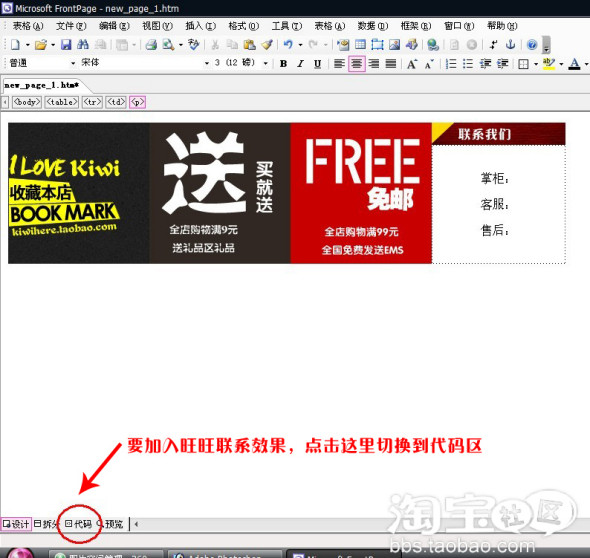The image size is (590, 558).
Task: Click the outside borders icon
Action: (x=523, y=64)
